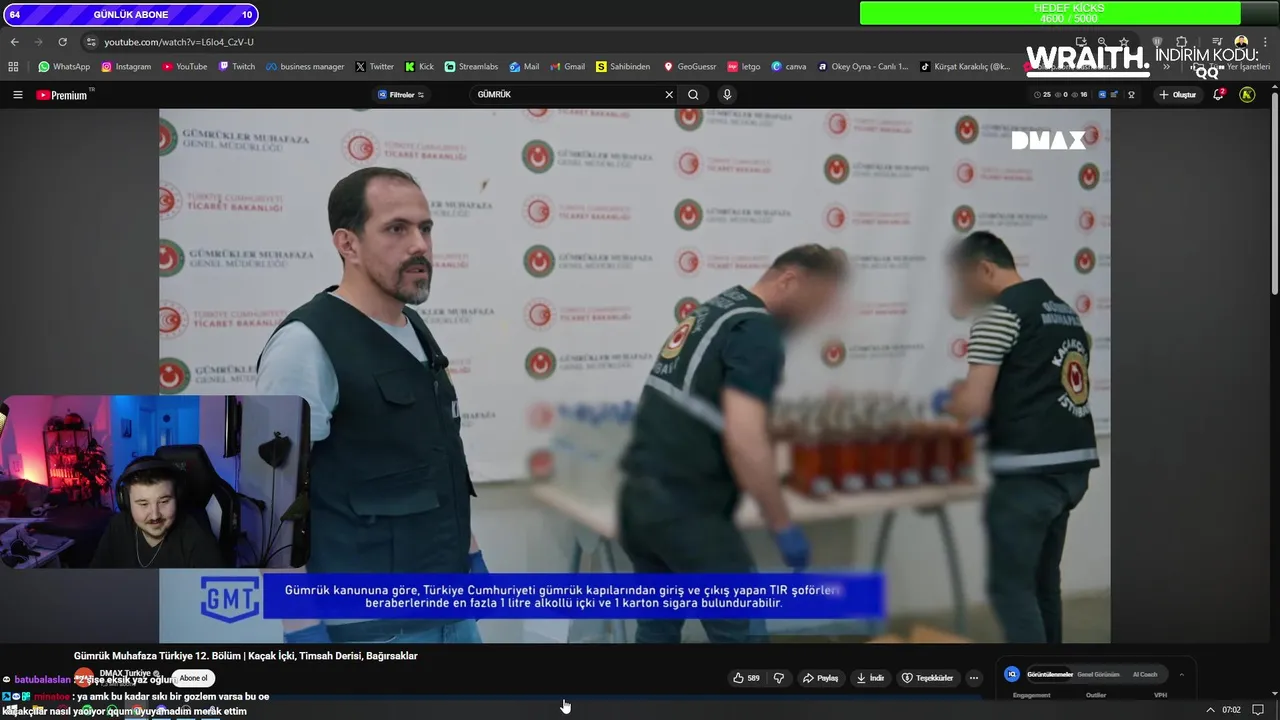Select the AI Coach tab

1144,674
